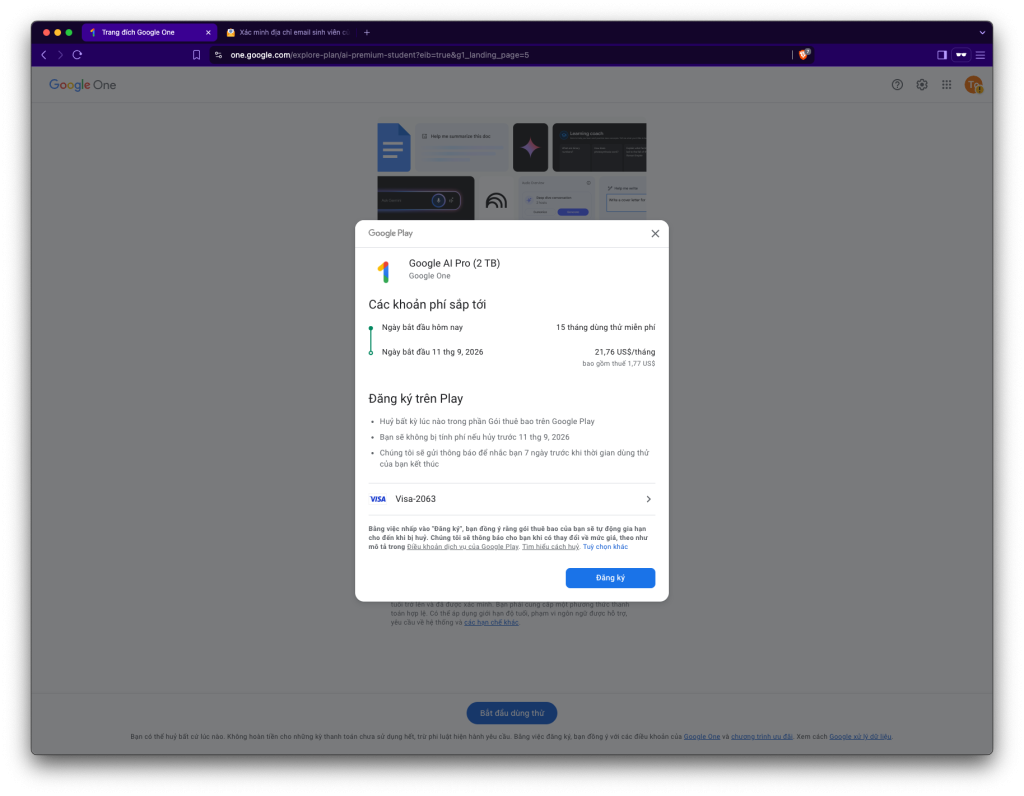Screen dimensions: 1024x796
Task: Reload the current page
Action: pos(77,55)
